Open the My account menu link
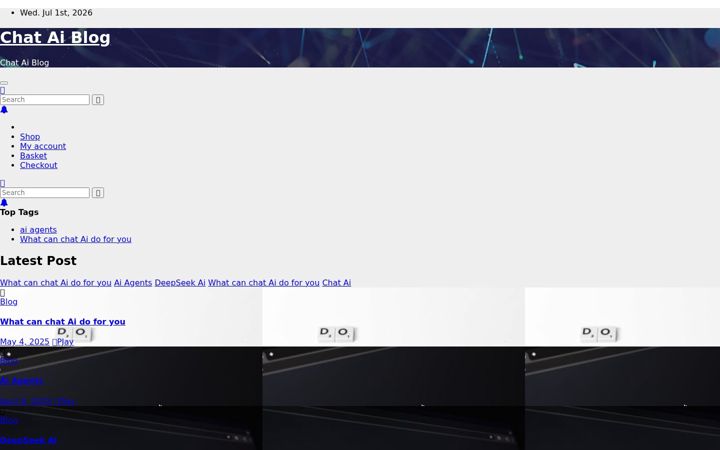The width and height of the screenshot is (720, 450). click(43, 146)
